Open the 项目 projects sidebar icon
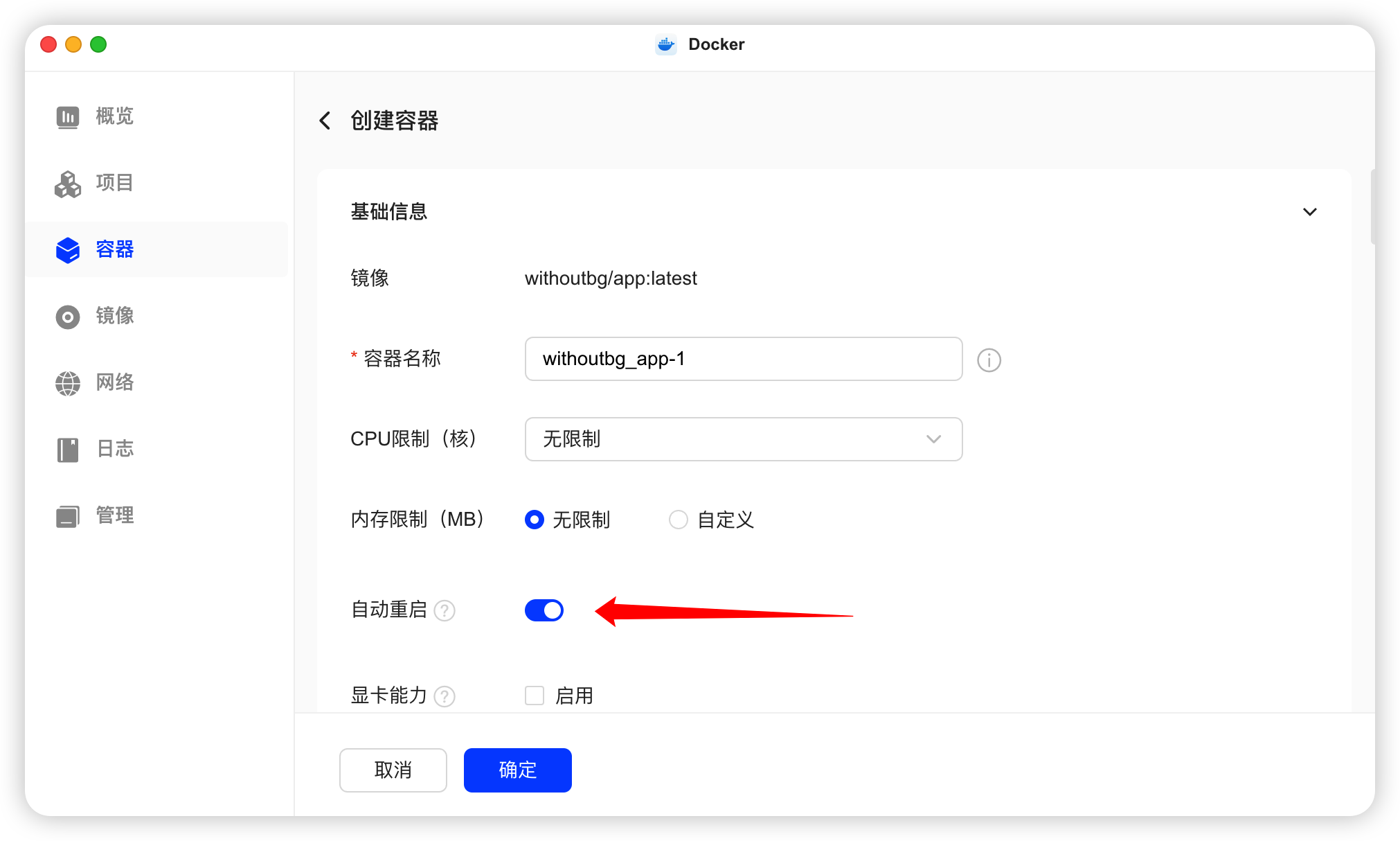The image size is (1400, 841). (68, 184)
